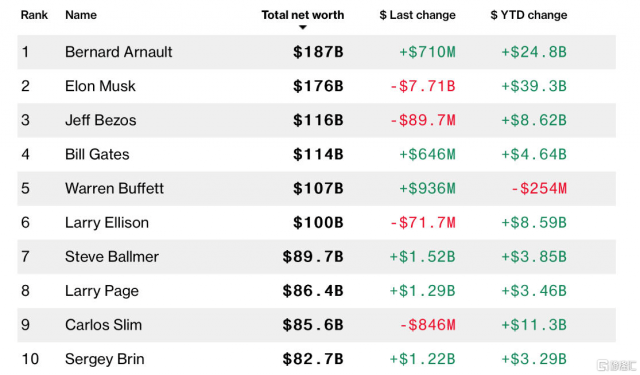Open Steve Ballmer's profile
The height and width of the screenshot is (375, 640).
coord(112,257)
